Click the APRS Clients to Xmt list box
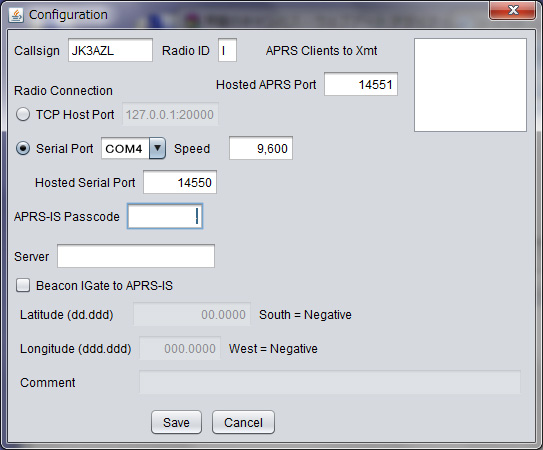This screenshot has width=543, height=450. [x=470, y=85]
